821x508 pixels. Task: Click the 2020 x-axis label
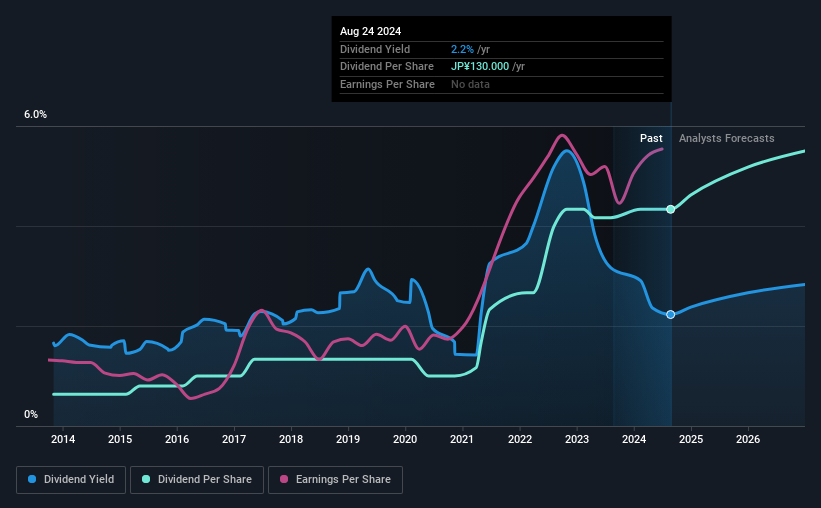point(405,439)
